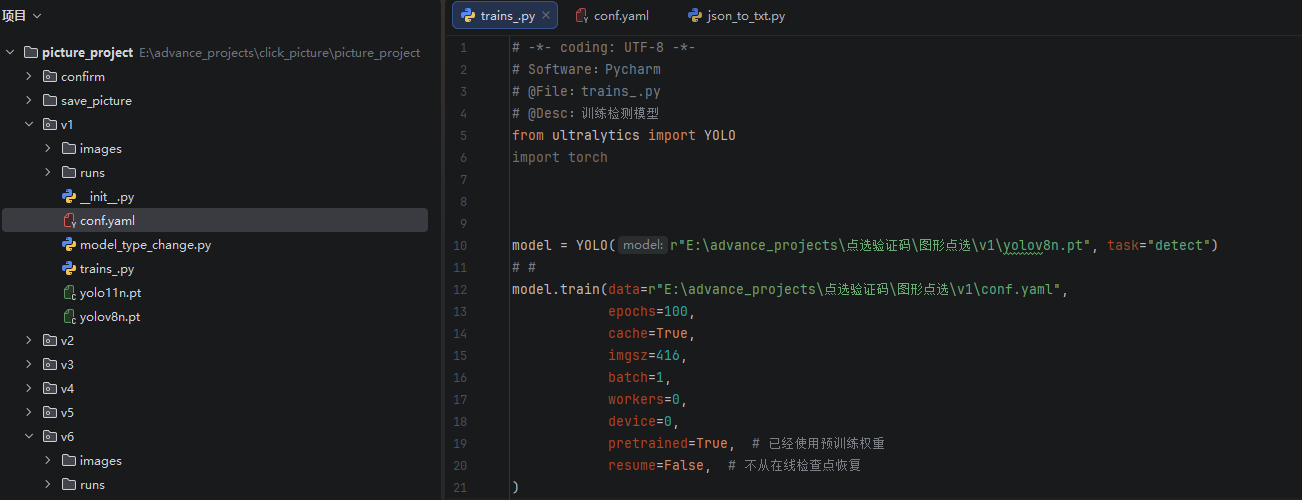1302x500 pixels.
Task: Click the model_type_change.py Python file icon
Action: [69, 245]
